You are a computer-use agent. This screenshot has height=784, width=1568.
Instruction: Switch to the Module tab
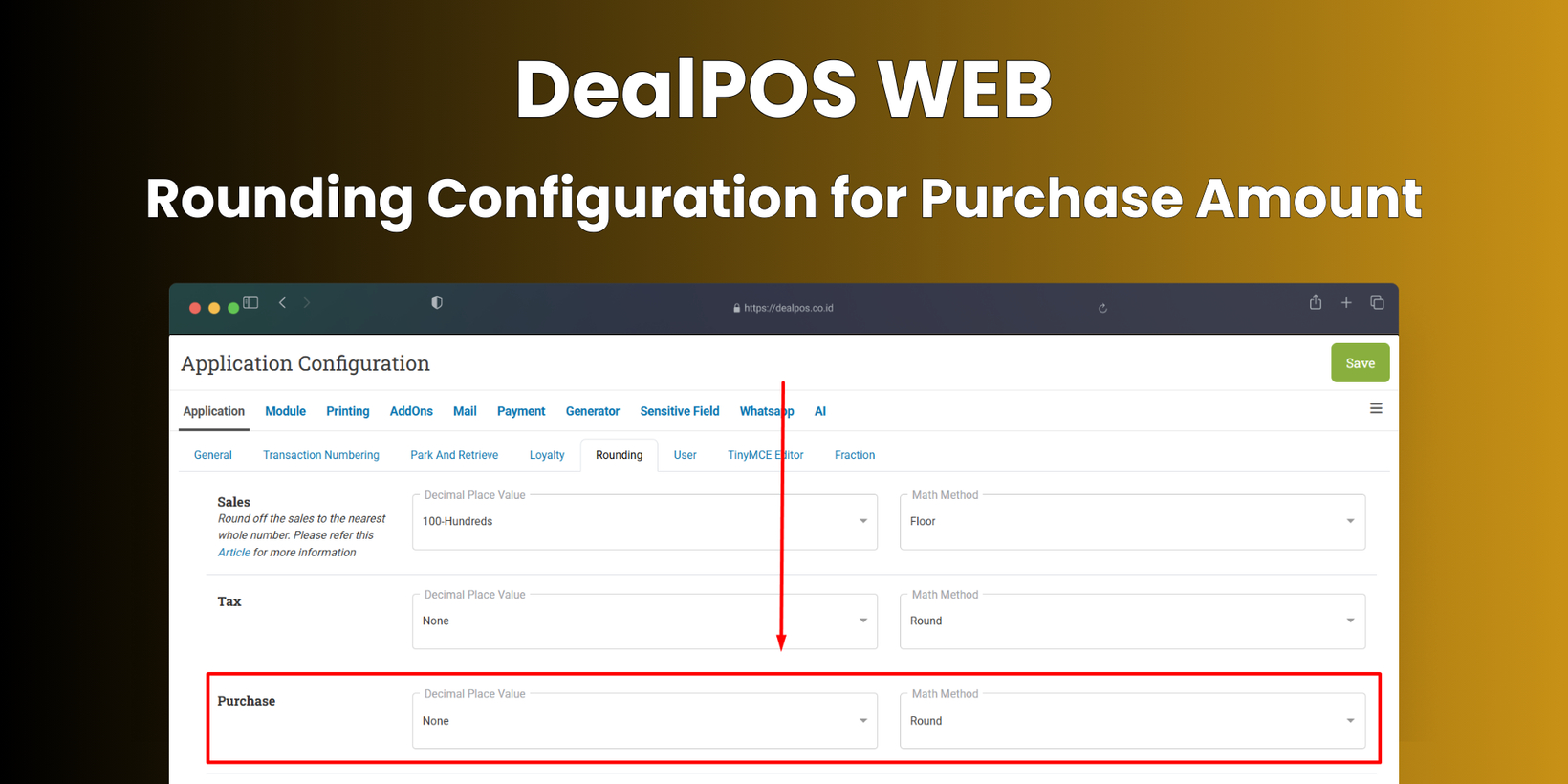tap(285, 411)
